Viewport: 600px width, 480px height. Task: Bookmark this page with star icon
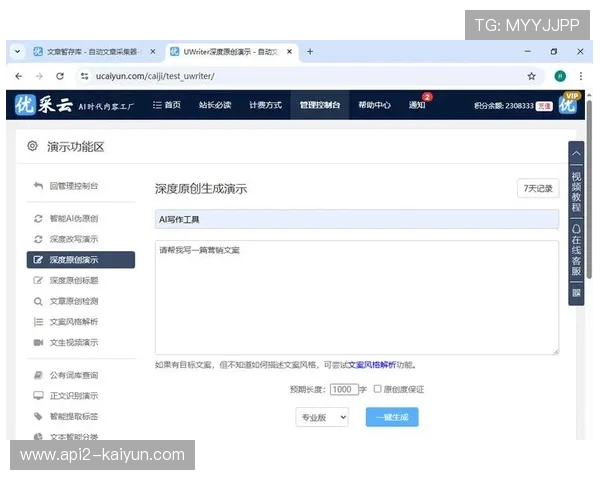(x=531, y=76)
